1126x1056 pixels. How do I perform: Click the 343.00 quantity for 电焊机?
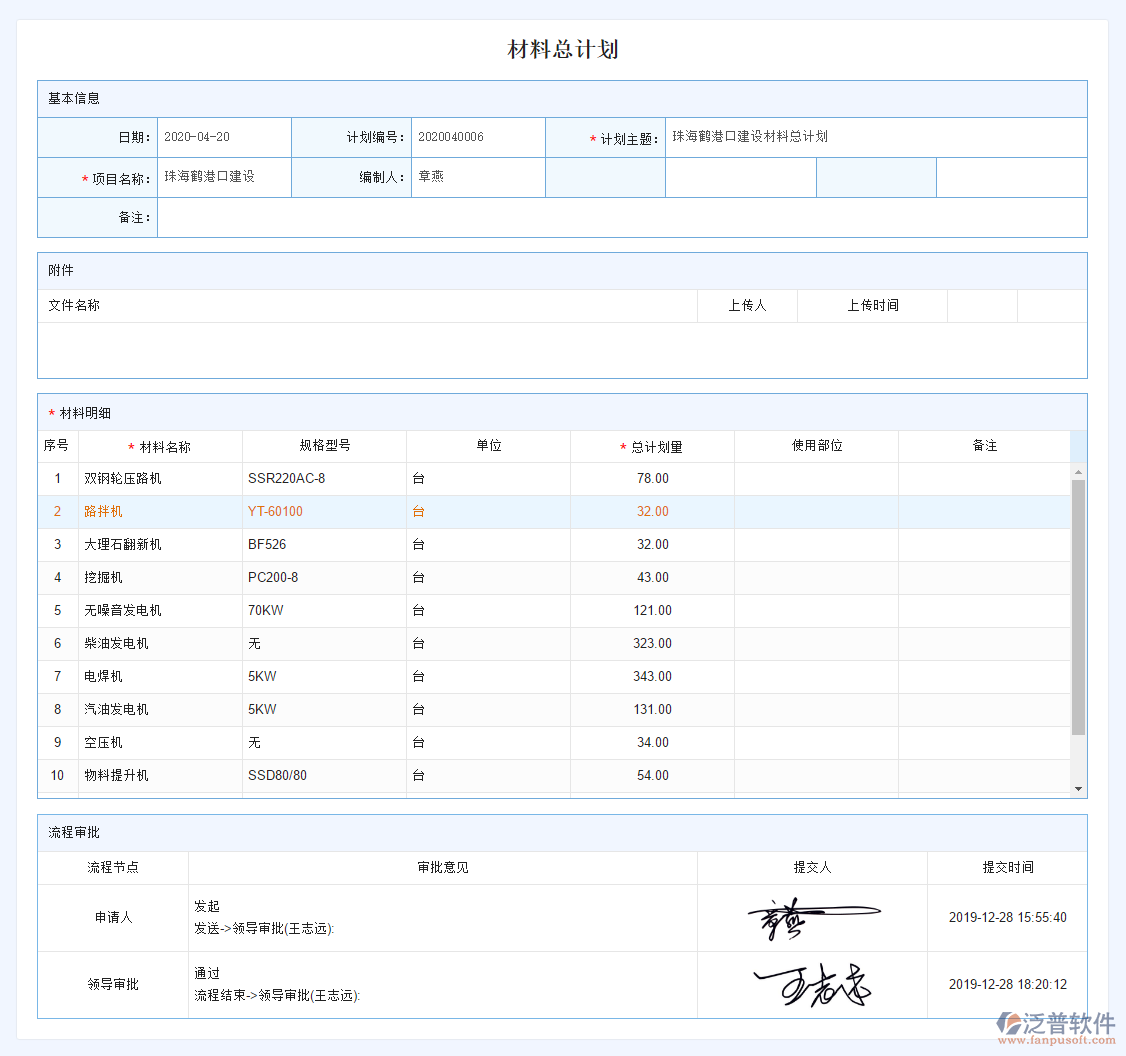point(652,676)
